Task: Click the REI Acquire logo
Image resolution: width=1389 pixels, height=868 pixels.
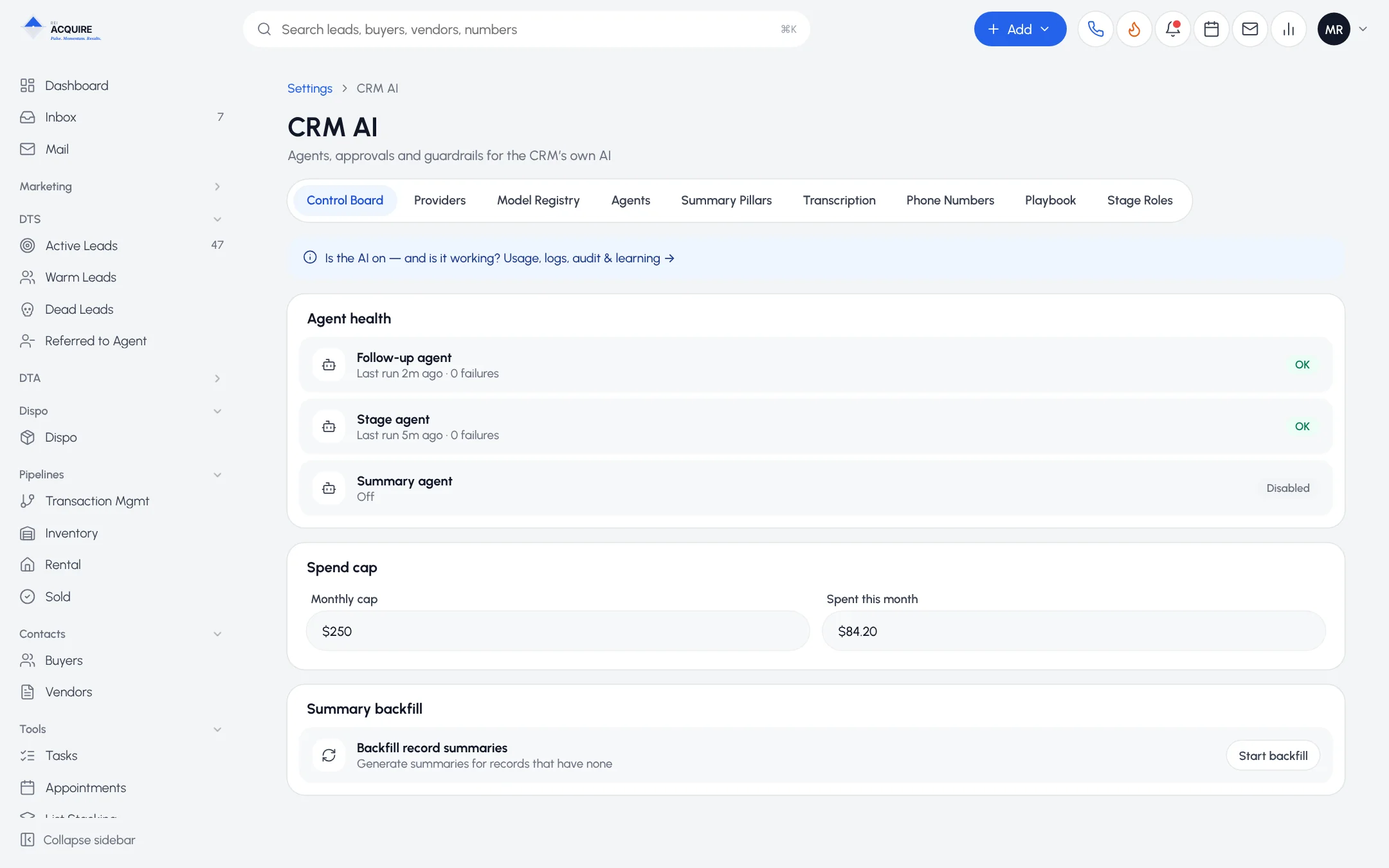Action: point(60,29)
